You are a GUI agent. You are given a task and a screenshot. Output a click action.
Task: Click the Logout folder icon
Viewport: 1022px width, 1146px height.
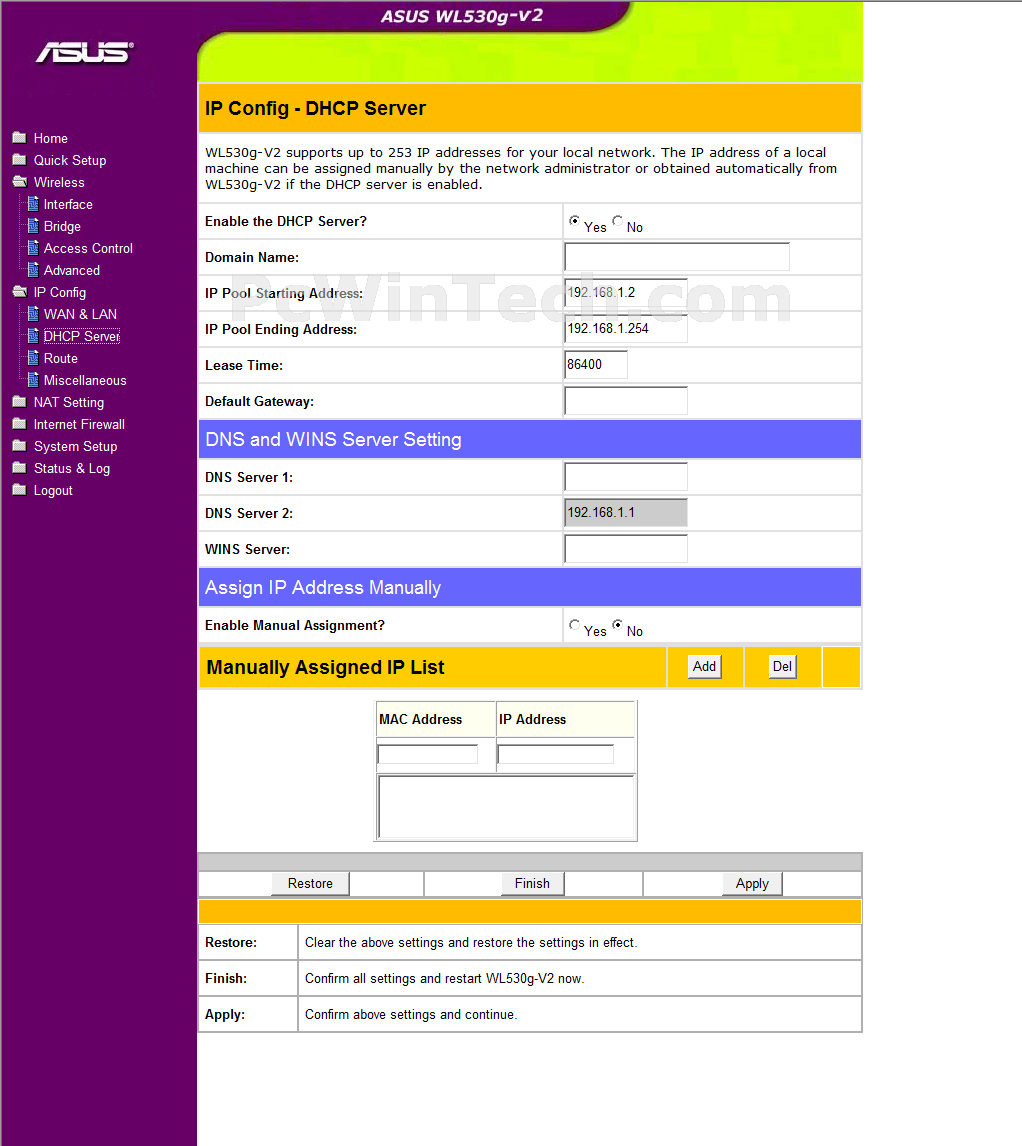(x=20, y=489)
